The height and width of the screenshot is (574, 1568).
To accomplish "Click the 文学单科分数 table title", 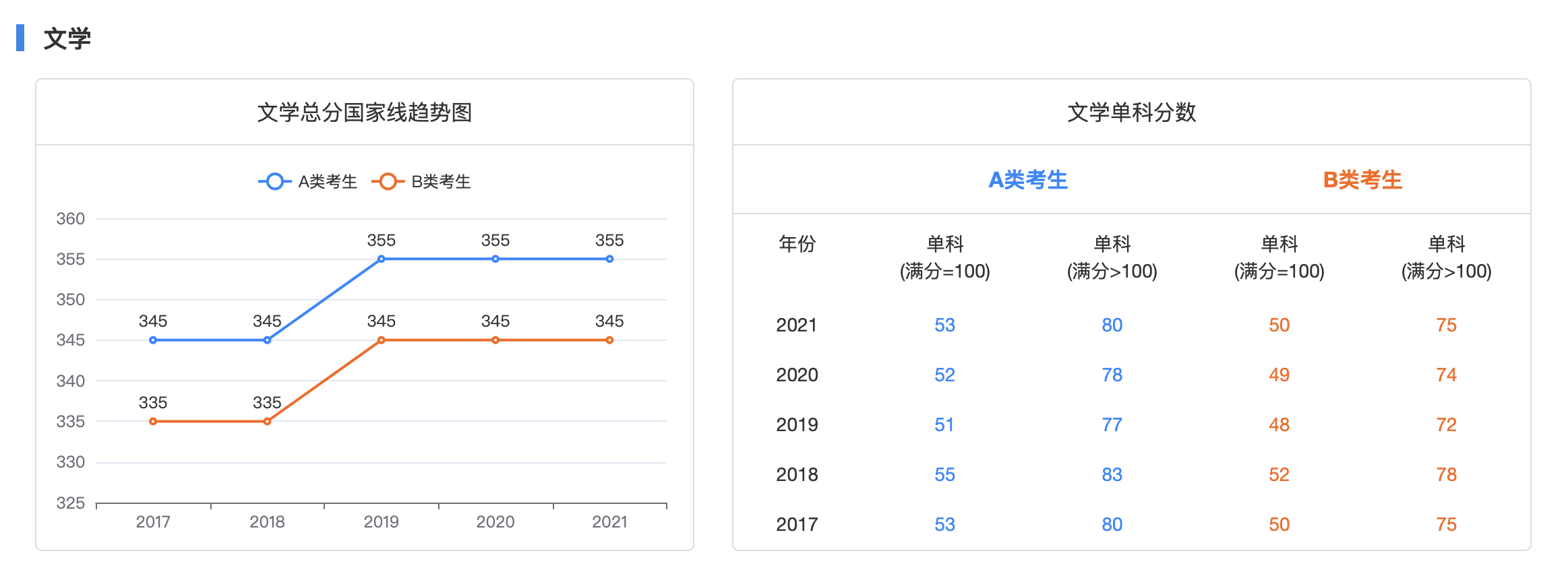I will point(1131,113).
